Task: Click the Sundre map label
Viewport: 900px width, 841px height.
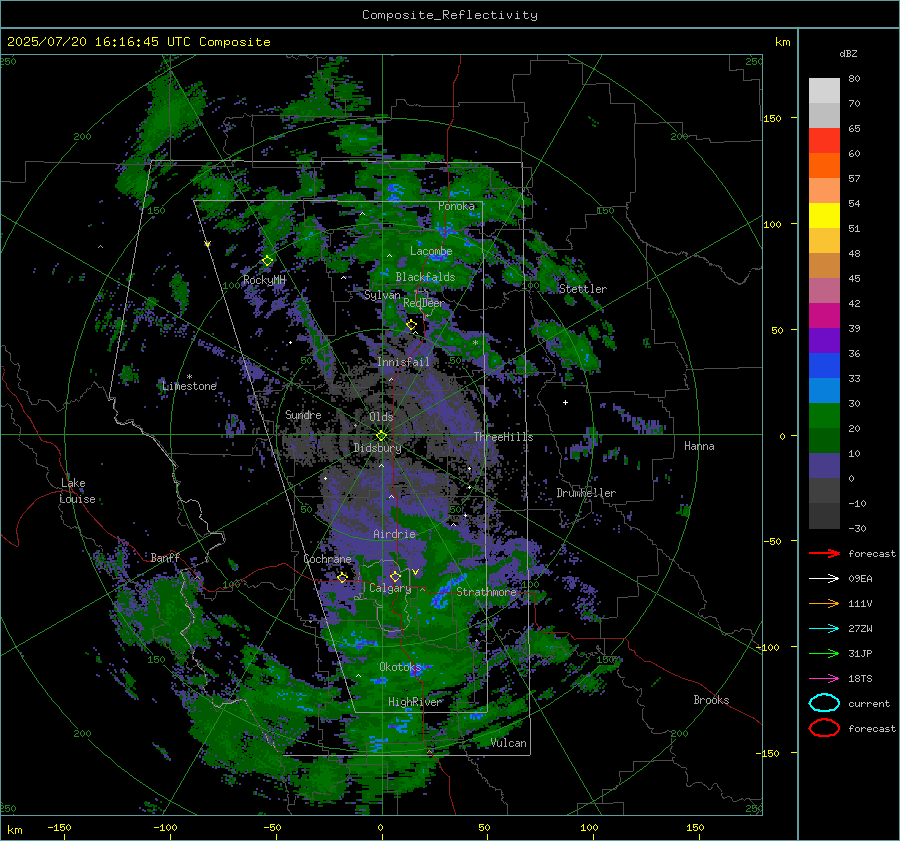Action: pyautogui.click(x=303, y=414)
